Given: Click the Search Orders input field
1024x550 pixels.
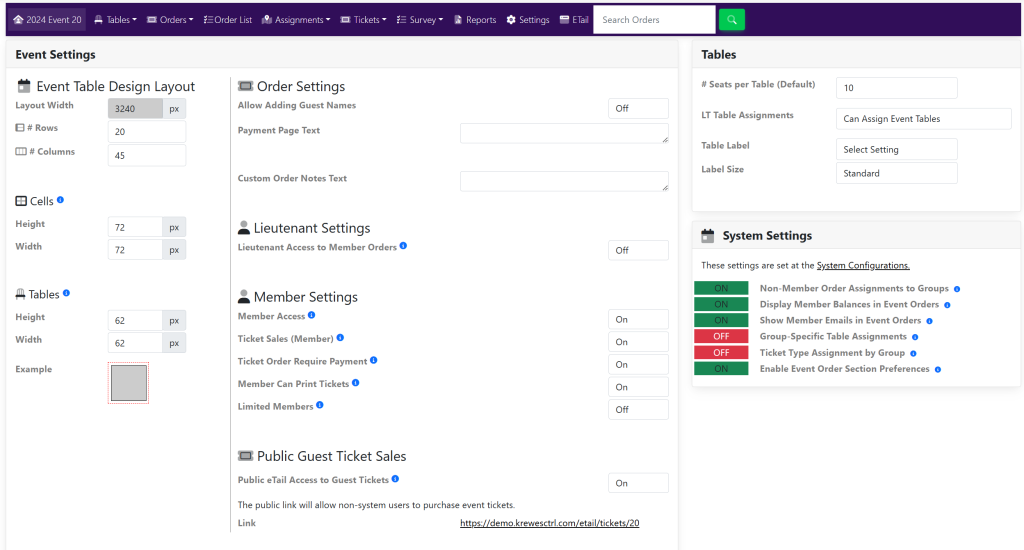Looking at the screenshot, I should (654, 20).
